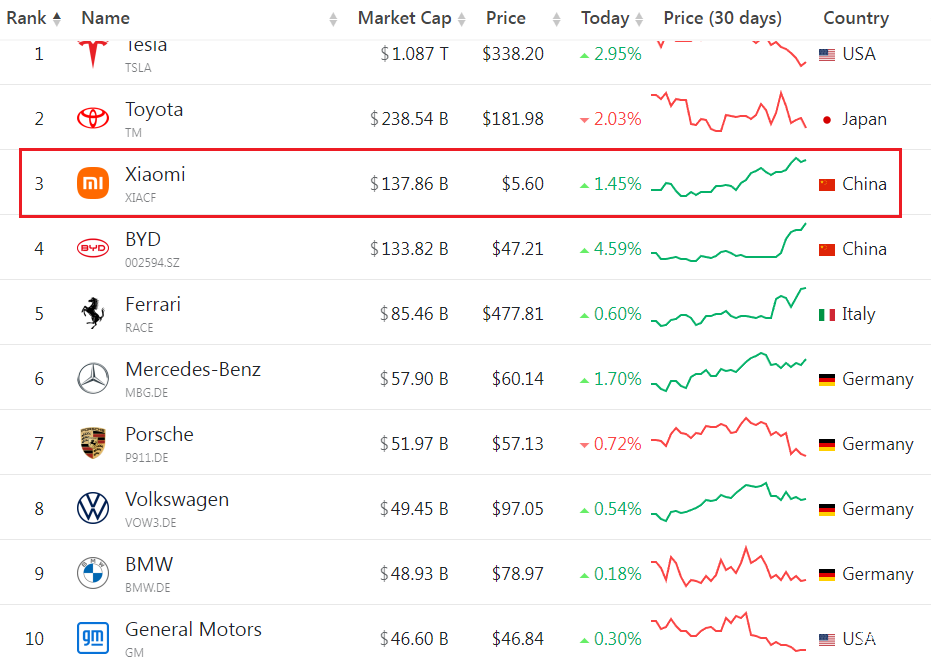Click the Japan flag in Toyota row

pos(827,120)
